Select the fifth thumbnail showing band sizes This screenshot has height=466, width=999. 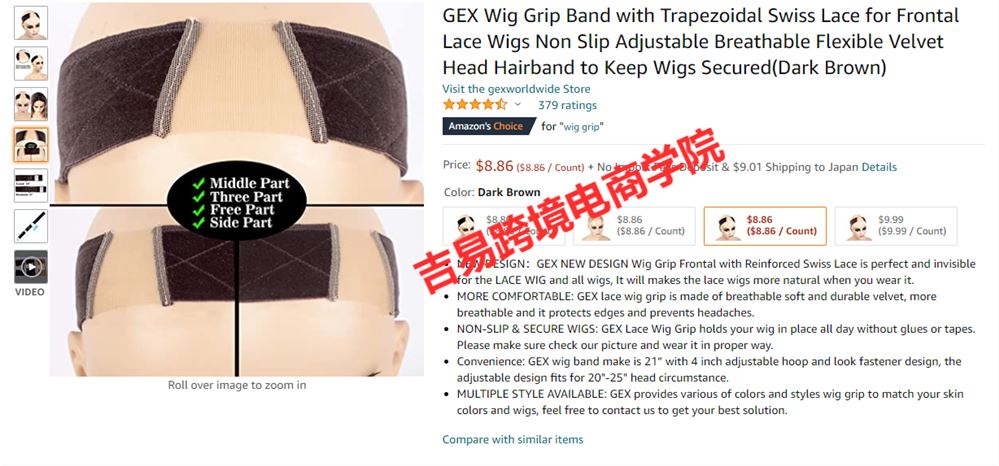pyautogui.click(x=31, y=186)
